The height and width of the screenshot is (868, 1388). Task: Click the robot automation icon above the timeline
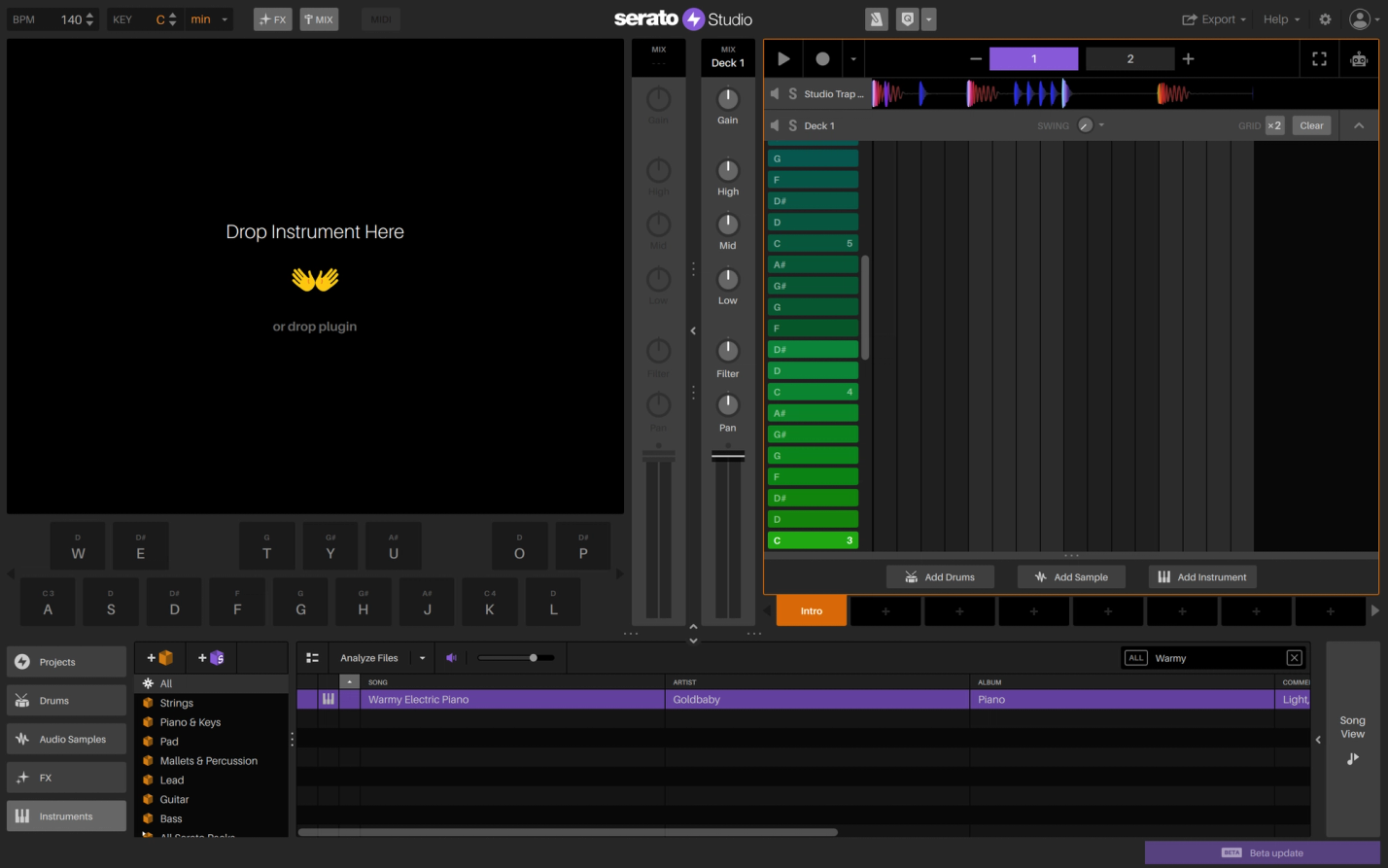(x=1358, y=58)
